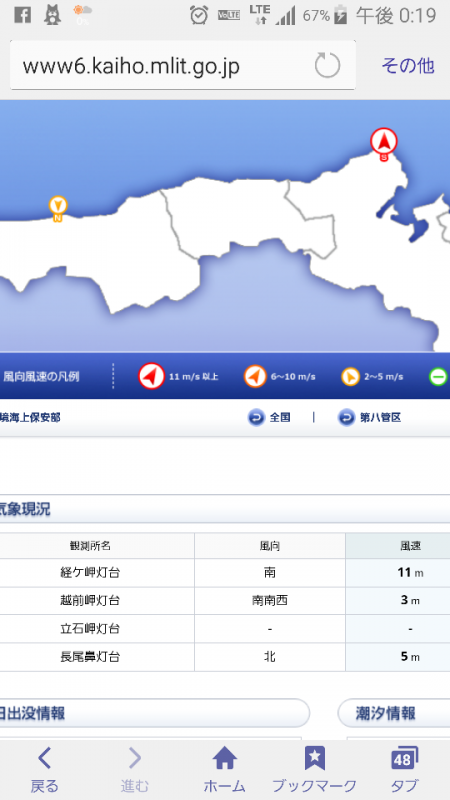Open the その他 menu

408,66
